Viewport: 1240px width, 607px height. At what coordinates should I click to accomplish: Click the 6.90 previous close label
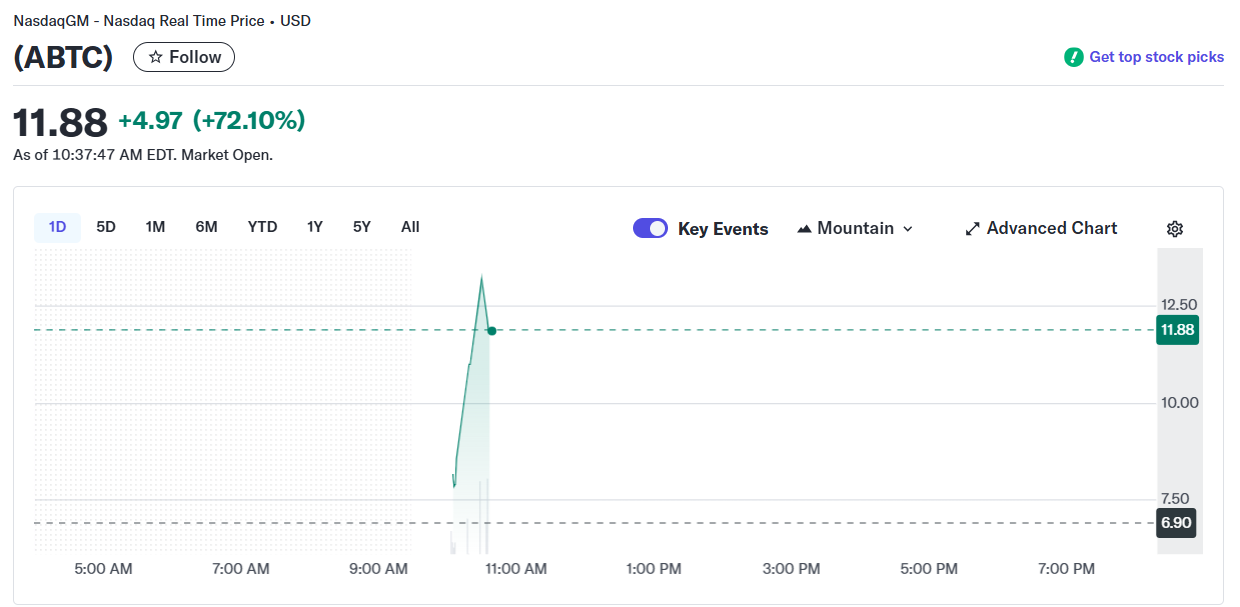pos(1176,523)
